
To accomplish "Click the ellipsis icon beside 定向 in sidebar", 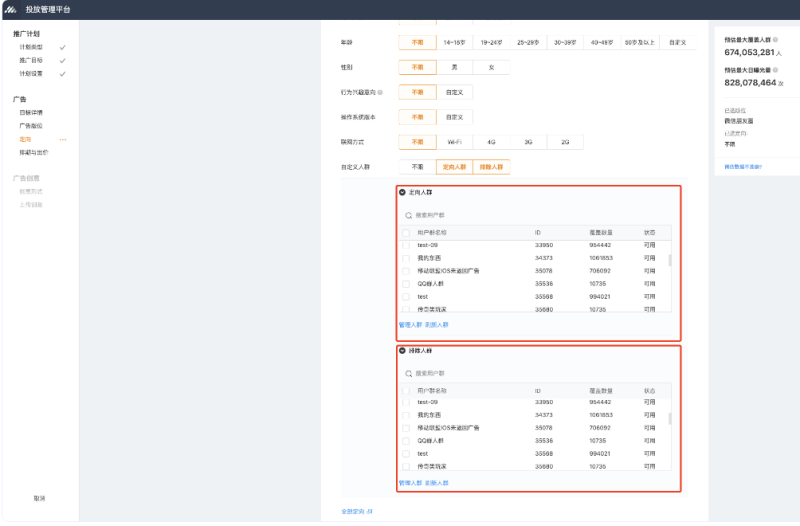I will click(63, 140).
